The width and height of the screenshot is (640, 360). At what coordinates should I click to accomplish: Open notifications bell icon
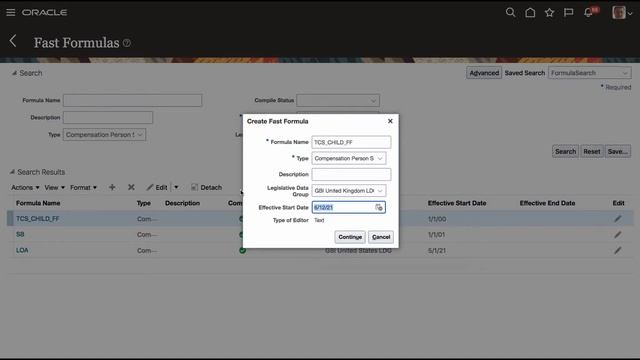tap(588, 13)
